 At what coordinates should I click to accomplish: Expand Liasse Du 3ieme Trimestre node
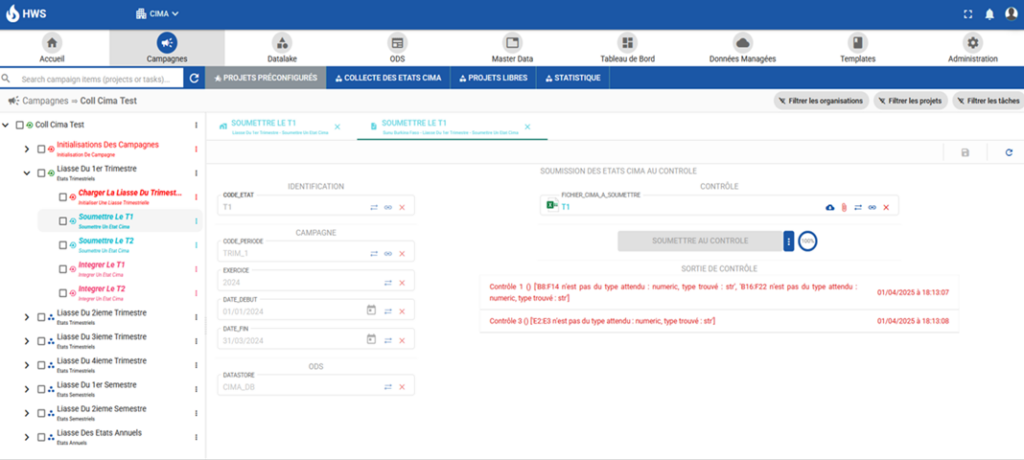click(27, 341)
